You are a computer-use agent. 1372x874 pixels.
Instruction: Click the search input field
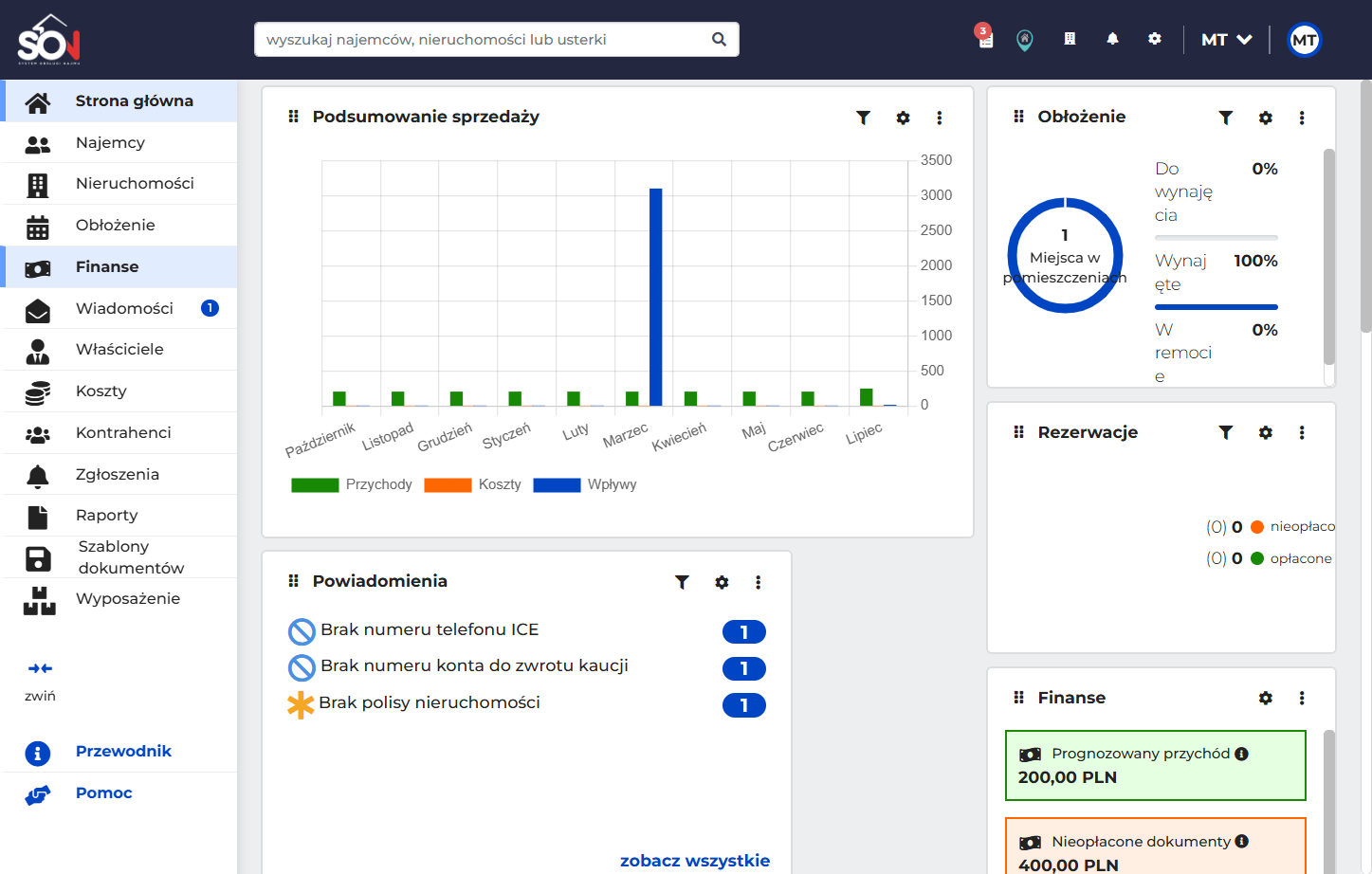482,40
